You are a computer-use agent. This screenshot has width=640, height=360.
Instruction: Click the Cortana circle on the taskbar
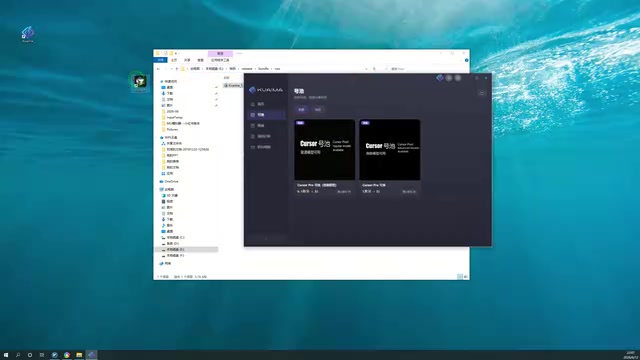[x=30, y=355]
